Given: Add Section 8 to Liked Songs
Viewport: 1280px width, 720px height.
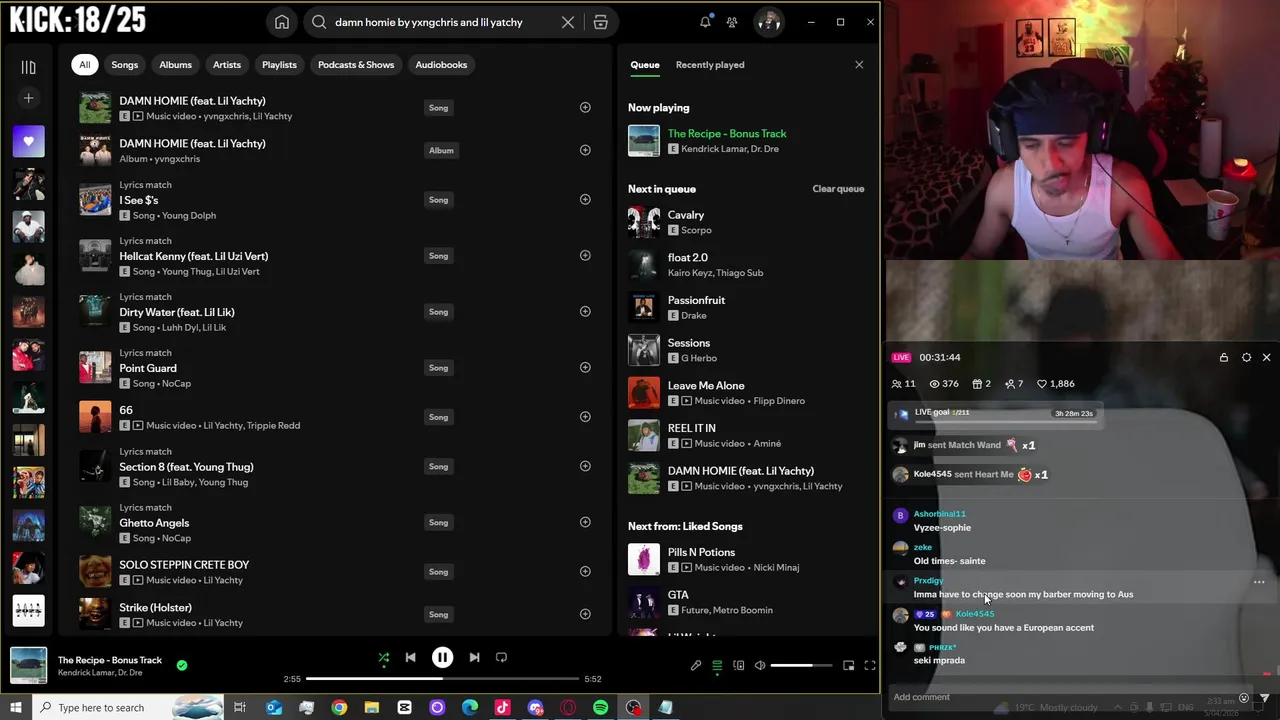Looking at the screenshot, I should click(585, 466).
